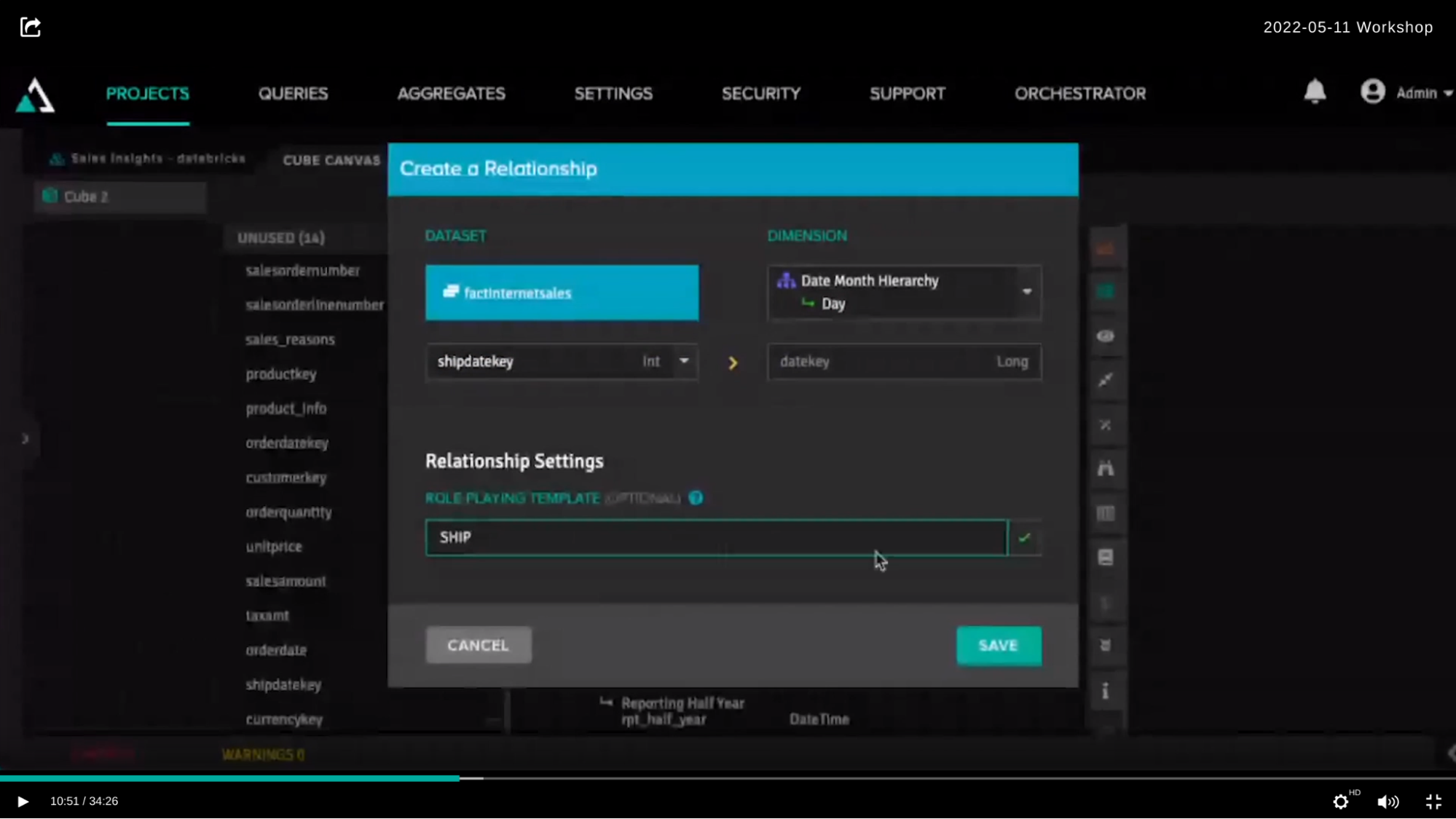The image size is (1456, 819).
Task: Open the notifications bell
Action: click(x=1315, y=92)
